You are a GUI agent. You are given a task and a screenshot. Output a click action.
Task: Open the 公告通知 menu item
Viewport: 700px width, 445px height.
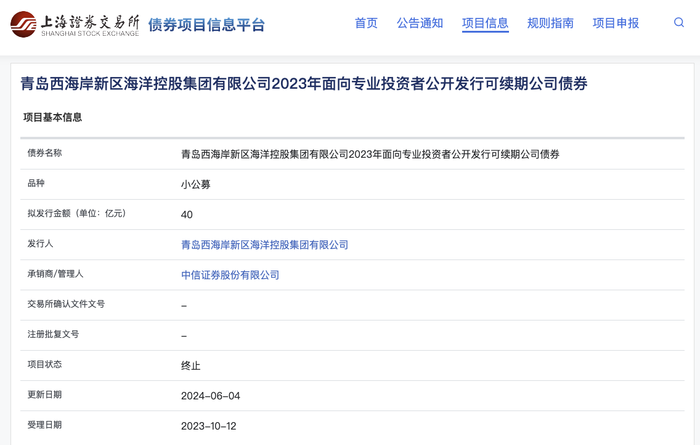[x=419, y=23]
